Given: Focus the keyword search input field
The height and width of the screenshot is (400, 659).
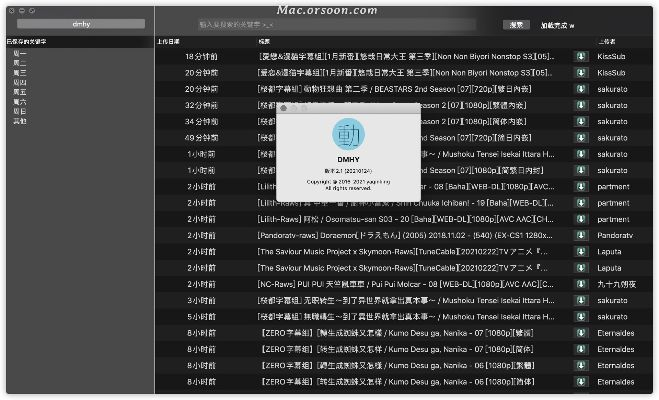Looking at the screenshot, I should pyautogui.click(x=336, y=25).
